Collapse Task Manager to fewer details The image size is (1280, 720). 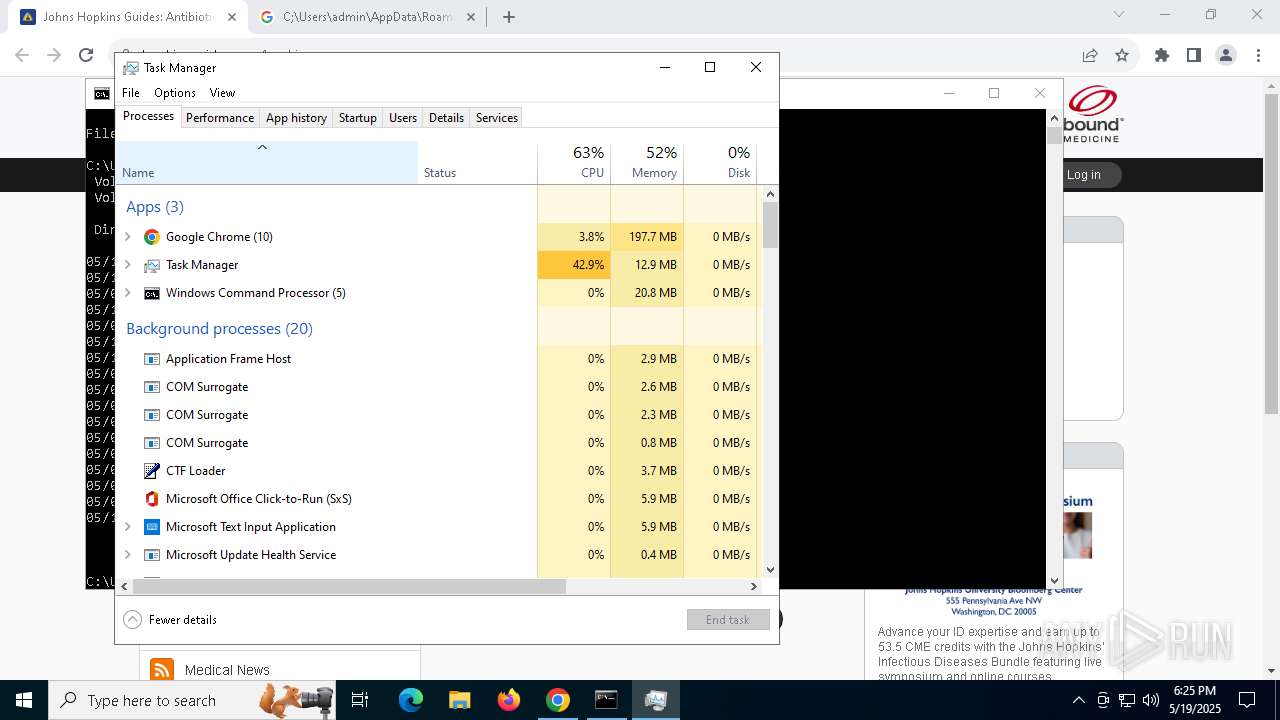170,620
